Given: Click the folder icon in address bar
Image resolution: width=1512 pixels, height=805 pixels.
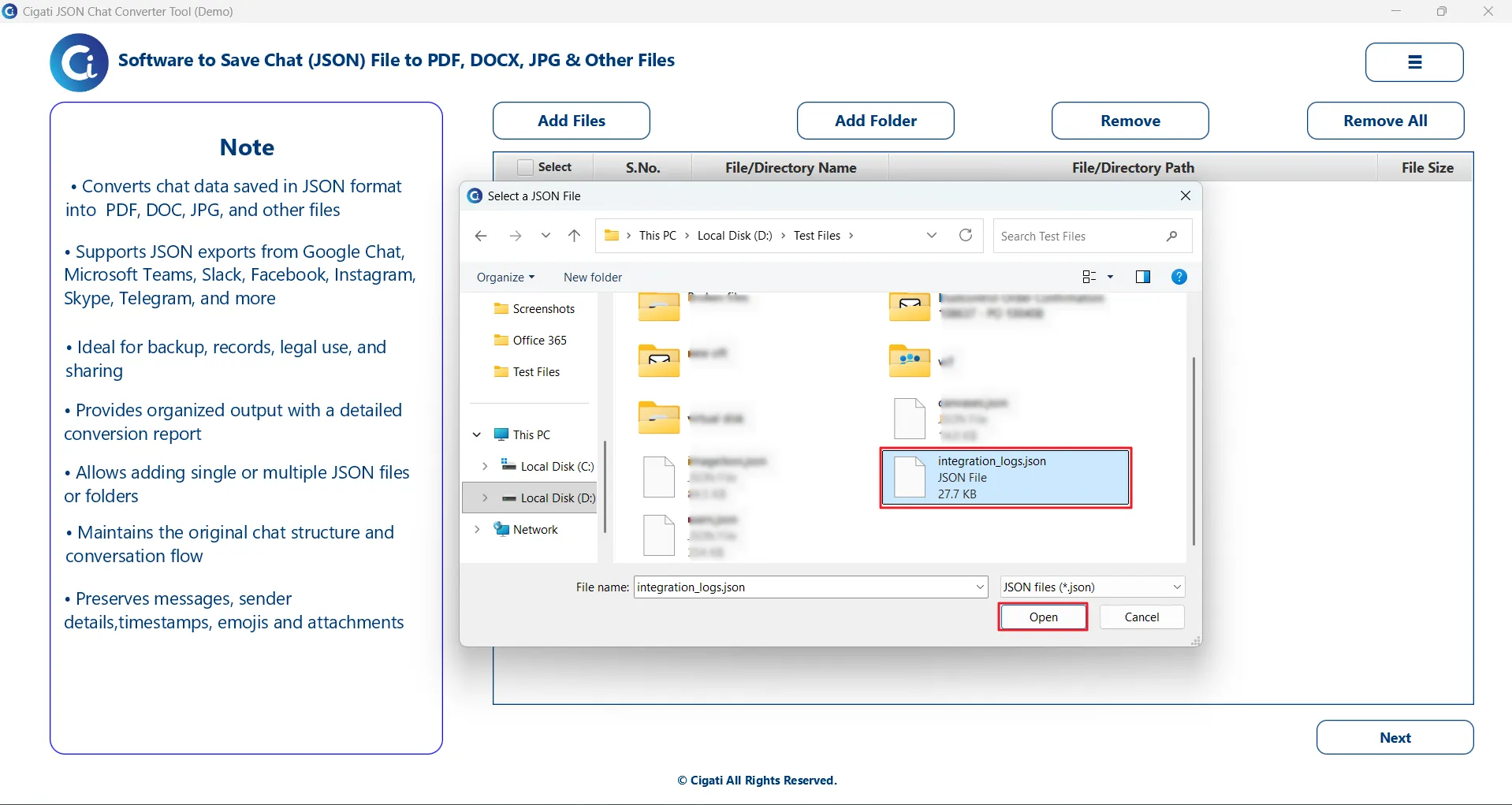Looking at the screenshot, I should (x=611, y=235).
